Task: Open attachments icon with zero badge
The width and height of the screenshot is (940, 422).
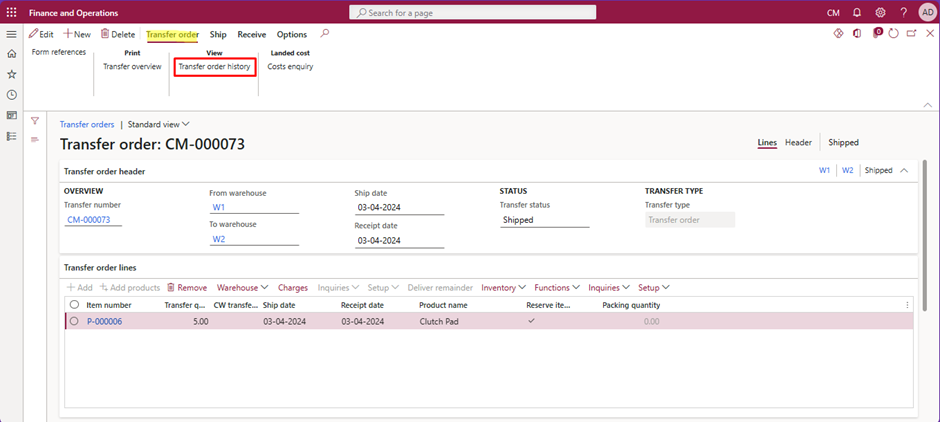Action: (x=876, y=33)
